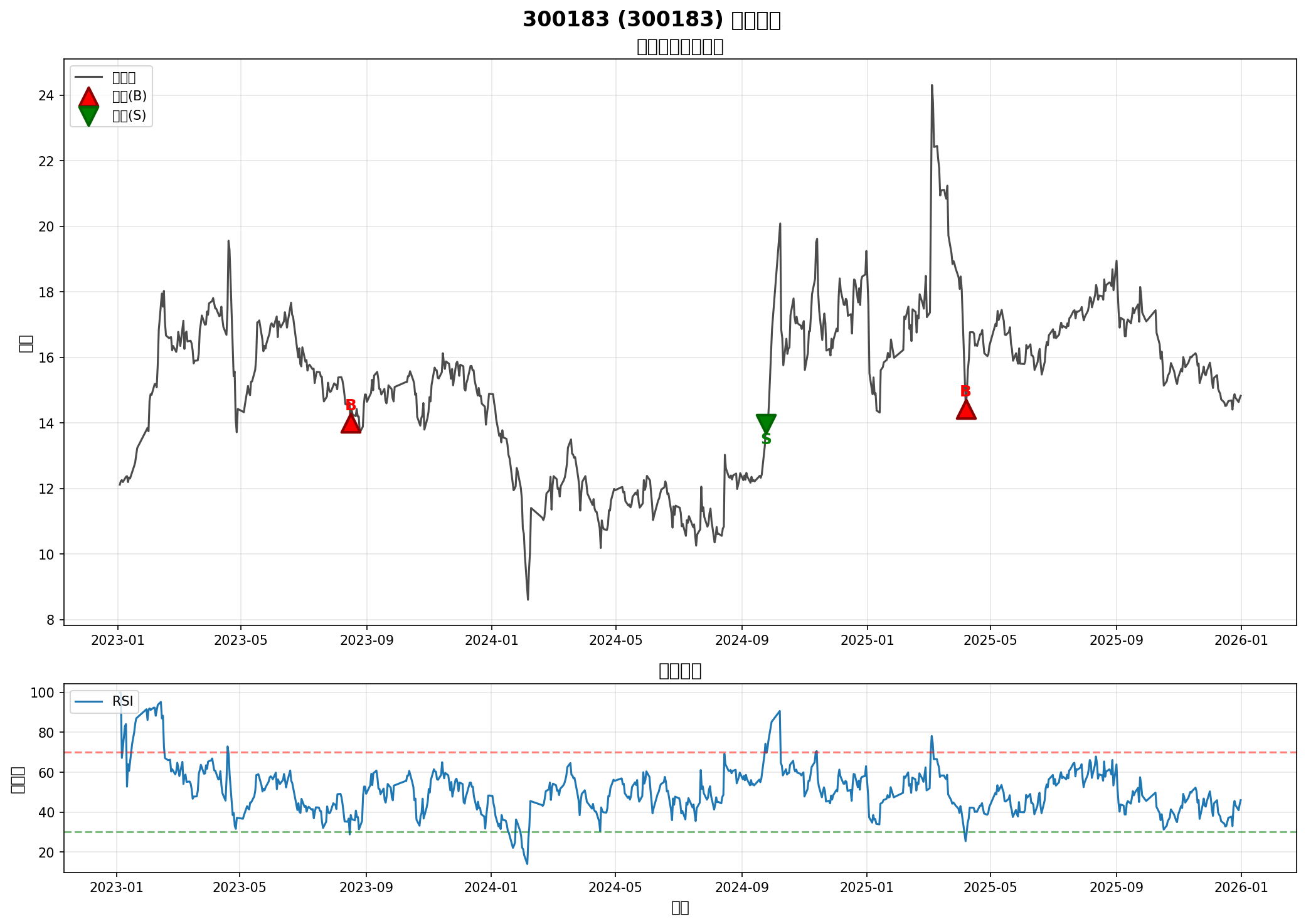Click the gray line sample in price legend
This screenshot has height=924, width=1306.
tap(88, 78)
